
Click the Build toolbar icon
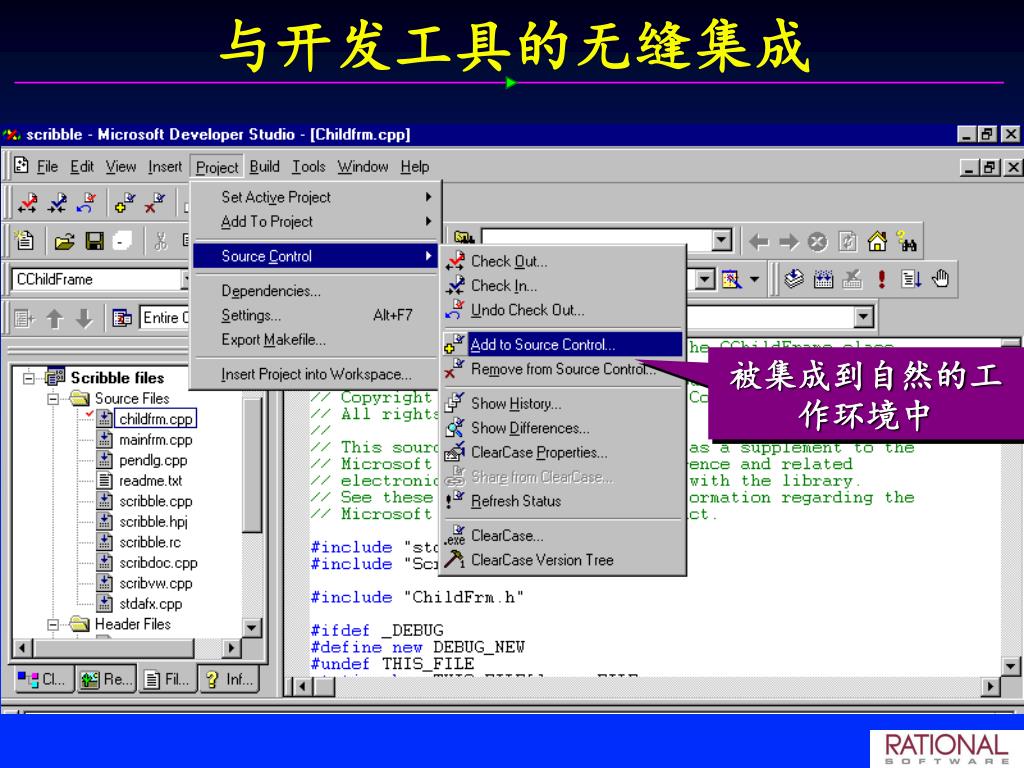click(823, 279)
